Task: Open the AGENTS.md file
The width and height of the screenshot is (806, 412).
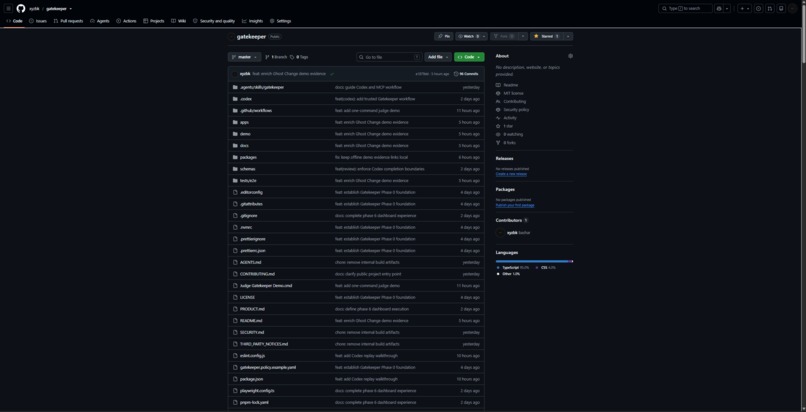Action: point(250,263)
